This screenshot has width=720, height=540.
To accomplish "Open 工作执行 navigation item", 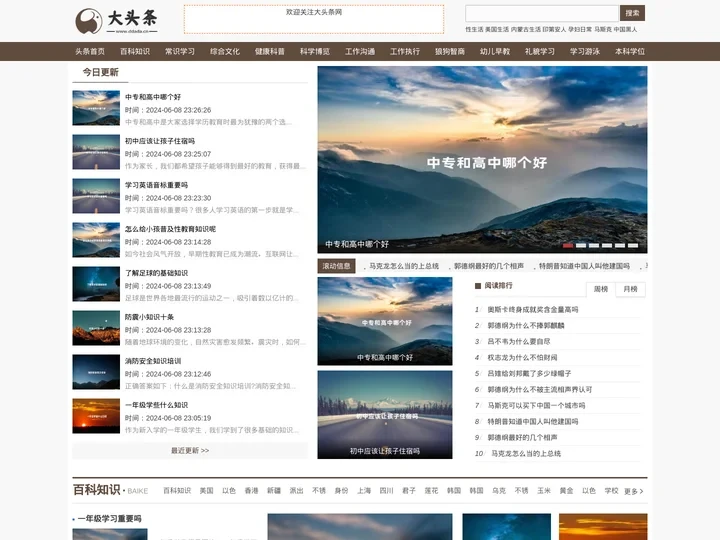I will pyautogui.click(x=405, y=51).
